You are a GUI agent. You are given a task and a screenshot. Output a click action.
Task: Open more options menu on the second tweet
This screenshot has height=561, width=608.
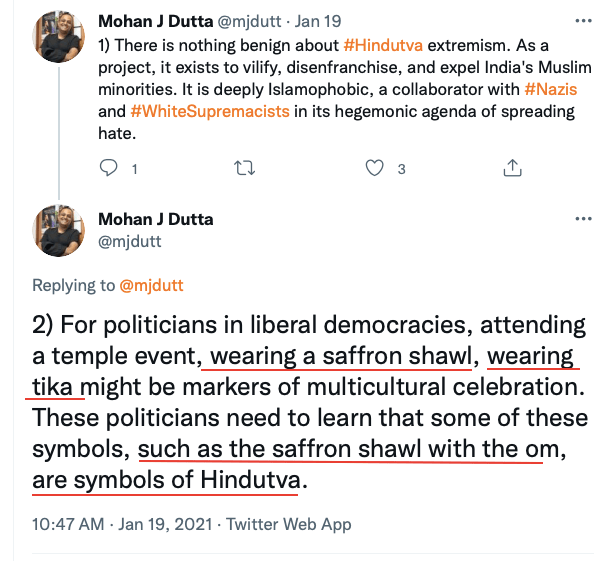[584, 219]
